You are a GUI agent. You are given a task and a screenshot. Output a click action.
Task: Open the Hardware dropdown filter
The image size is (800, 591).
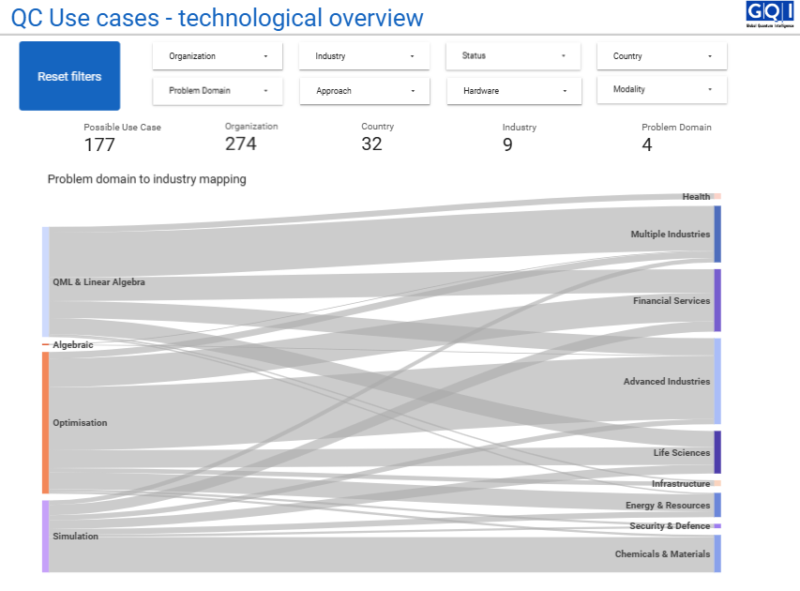[513, 91]
